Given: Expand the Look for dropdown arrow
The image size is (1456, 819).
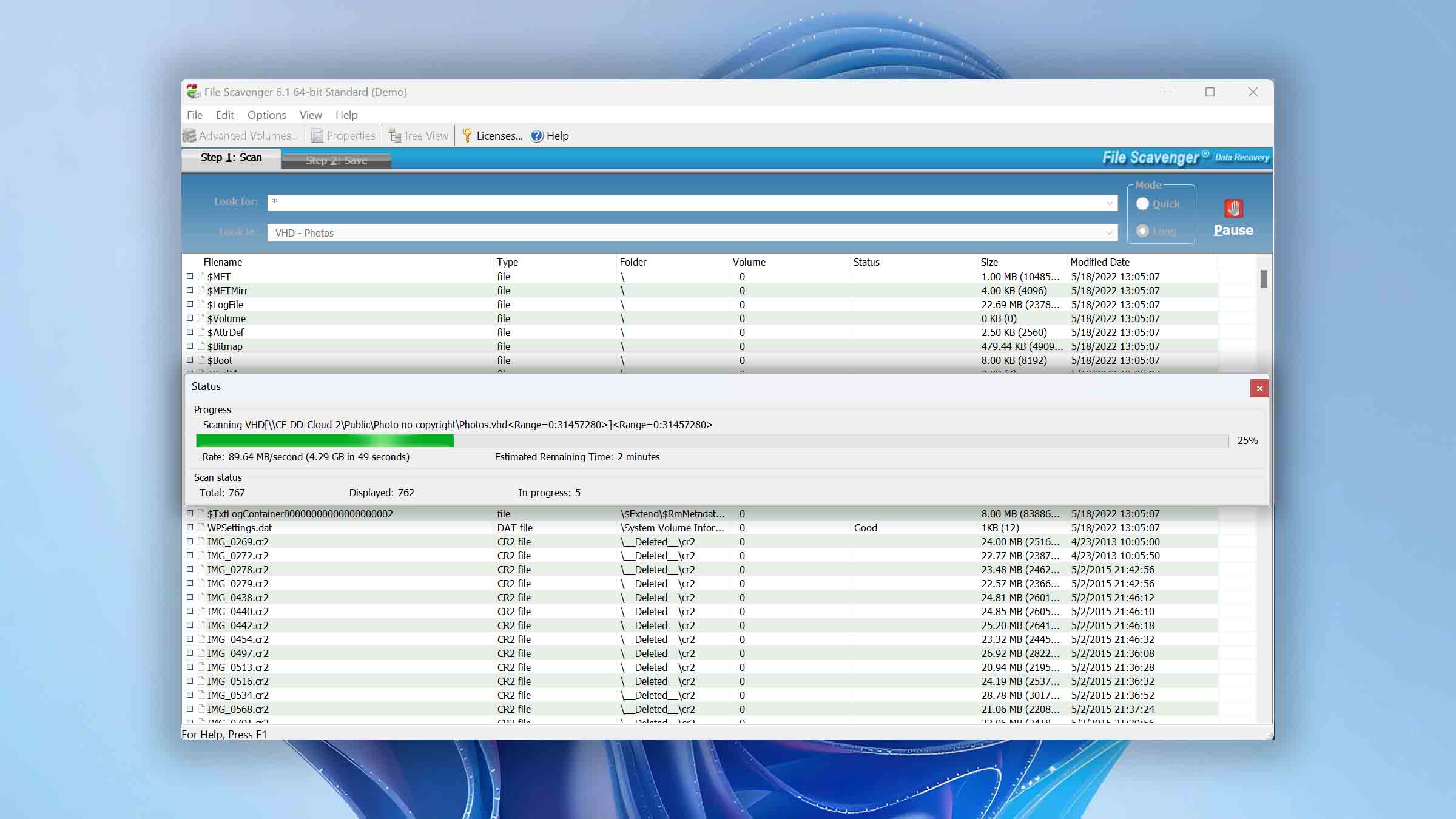Looking at the screenshot, I should (x=1109, y=203).
